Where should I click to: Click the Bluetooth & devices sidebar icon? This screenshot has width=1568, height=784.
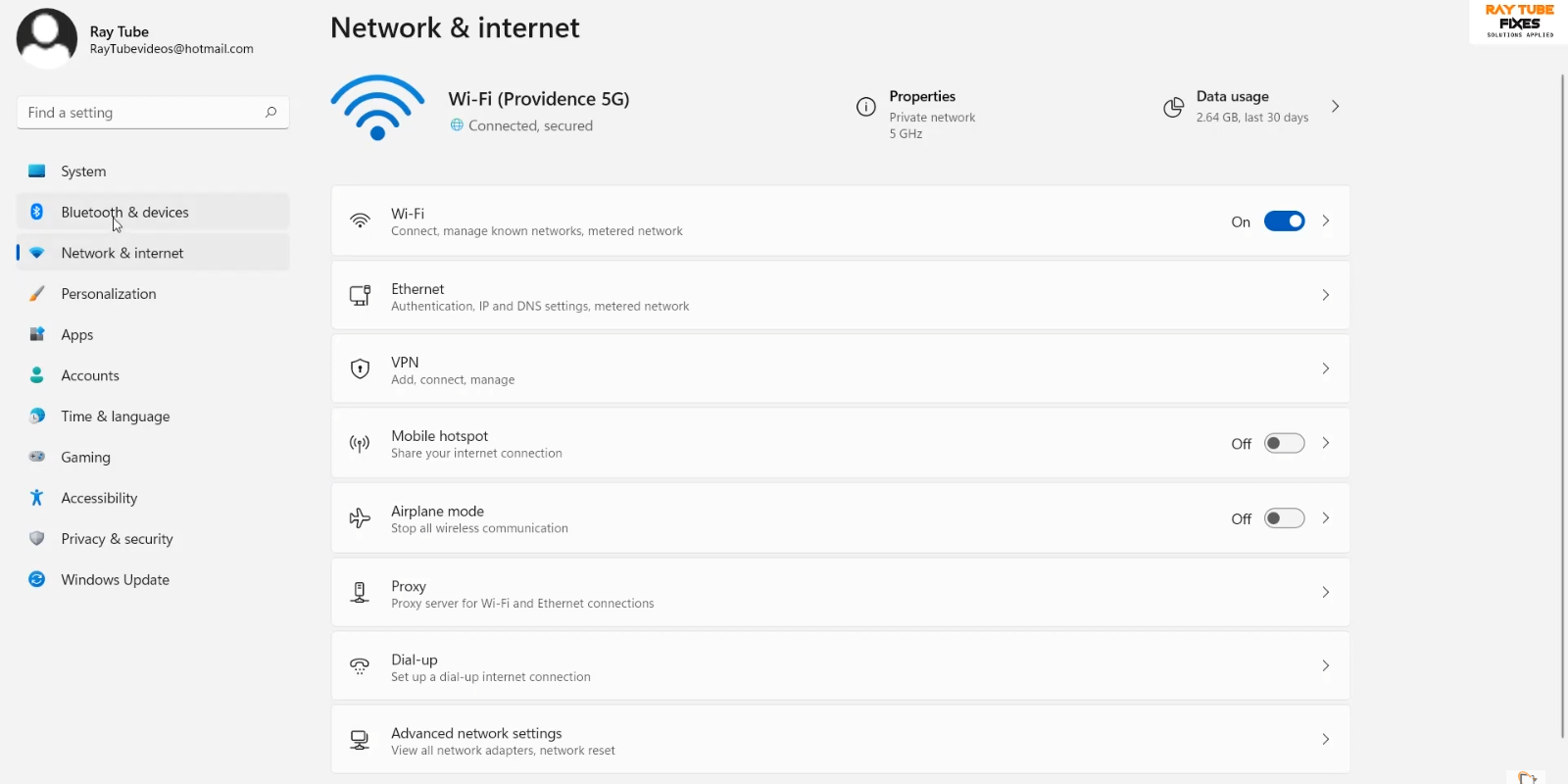pos(36,212)
